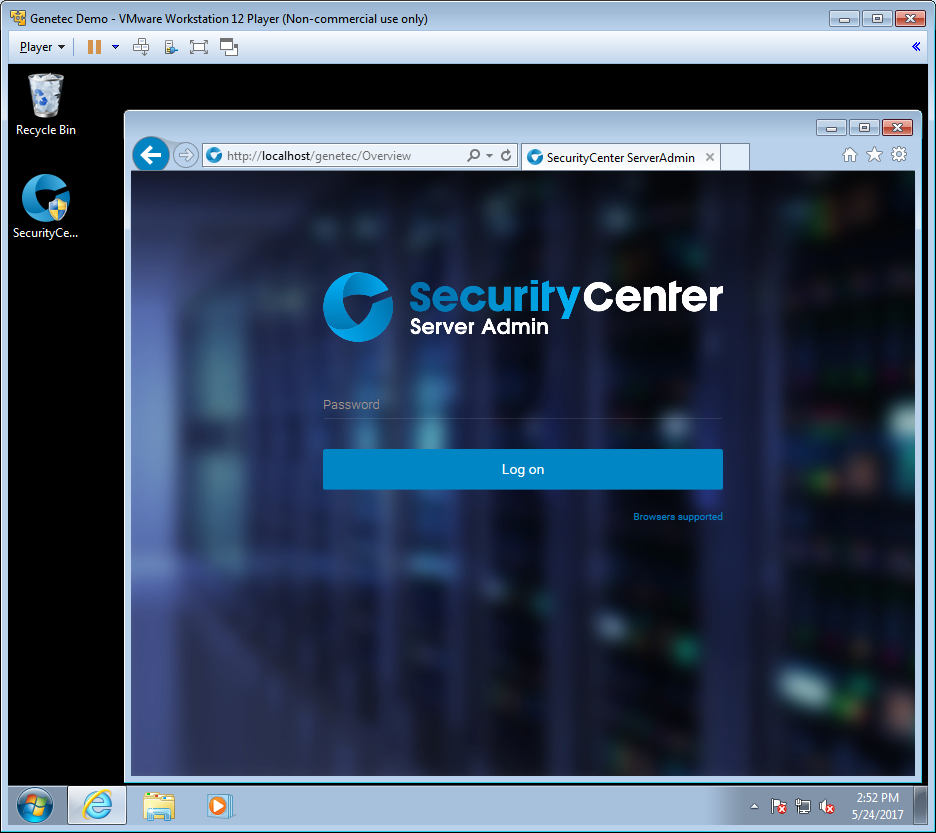Click the Internet Explorer taskbar icon
The image size is (936, 833).
click(97, 805)
